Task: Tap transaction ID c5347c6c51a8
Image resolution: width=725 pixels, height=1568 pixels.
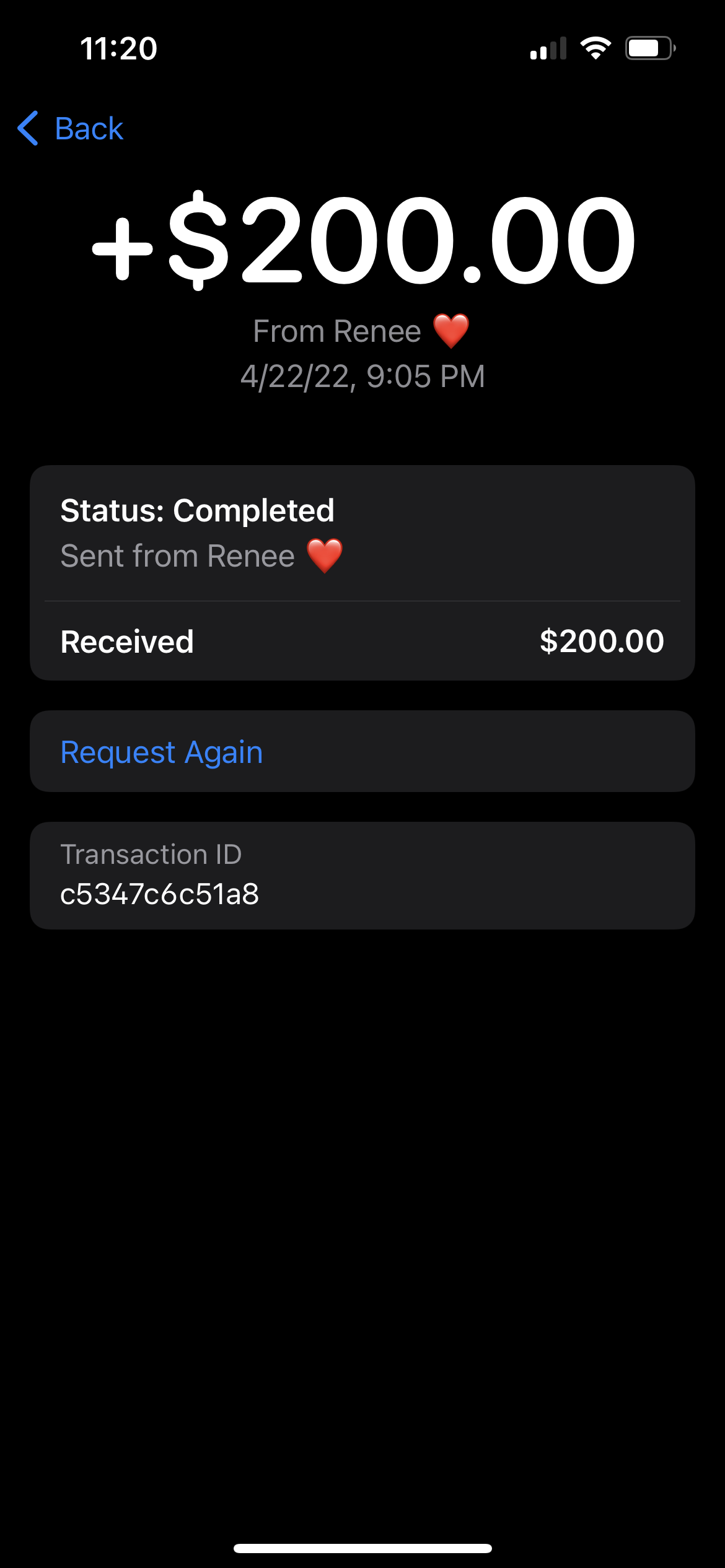Action: [x=160, y=894]
